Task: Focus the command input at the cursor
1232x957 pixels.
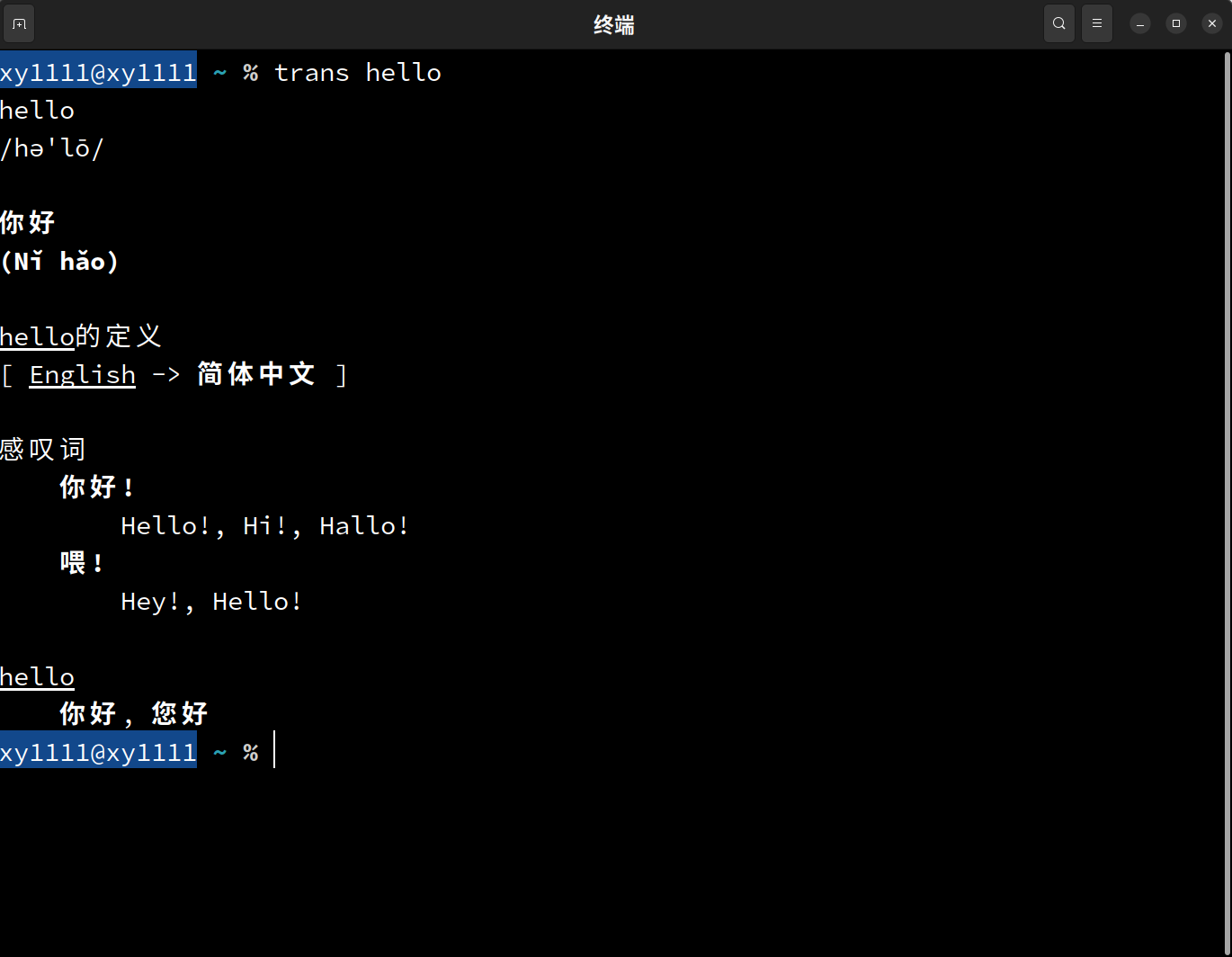Action: click(x=275, y=752)
